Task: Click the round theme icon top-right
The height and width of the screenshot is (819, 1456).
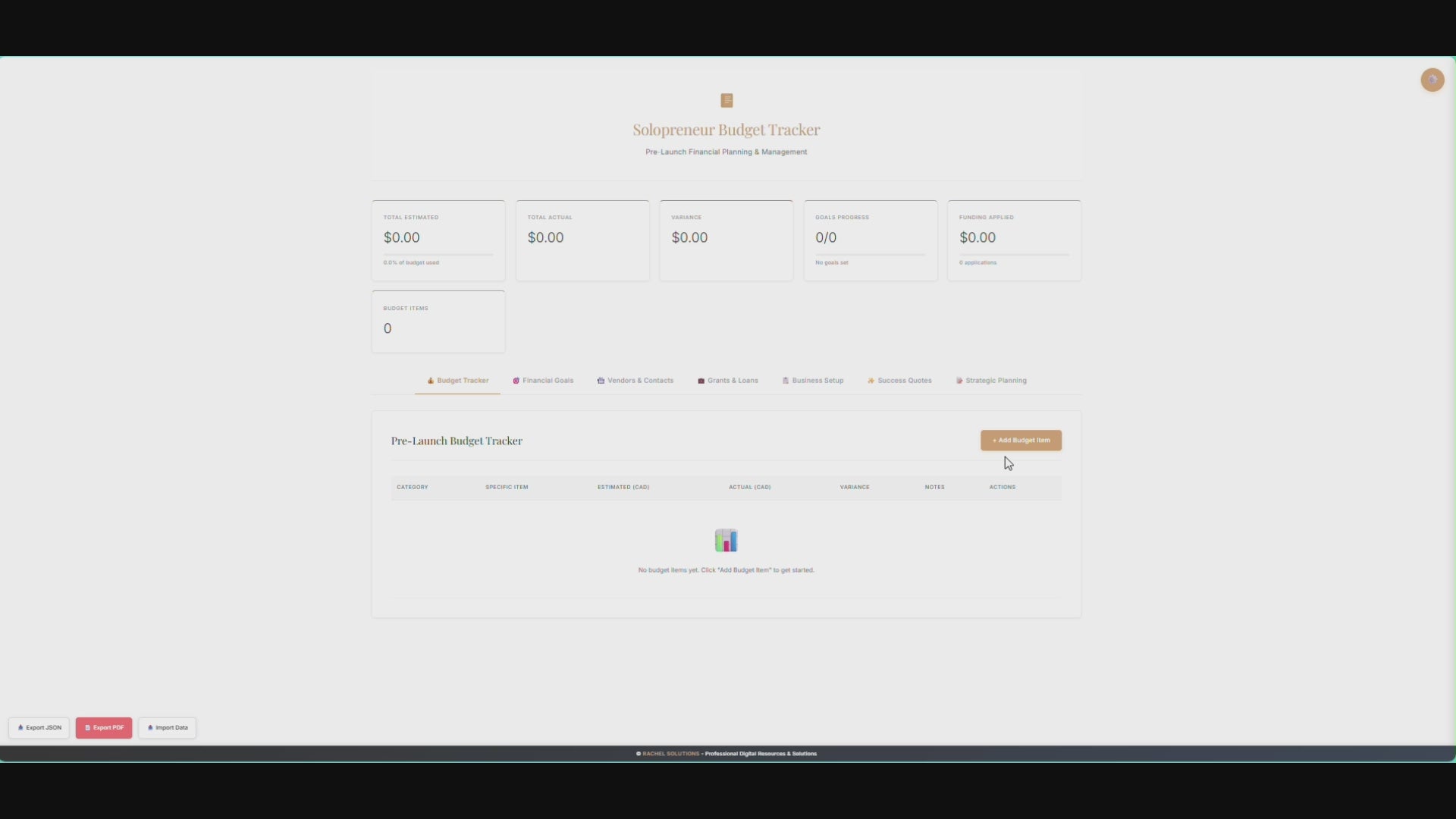Action: tap(1432, 80)
